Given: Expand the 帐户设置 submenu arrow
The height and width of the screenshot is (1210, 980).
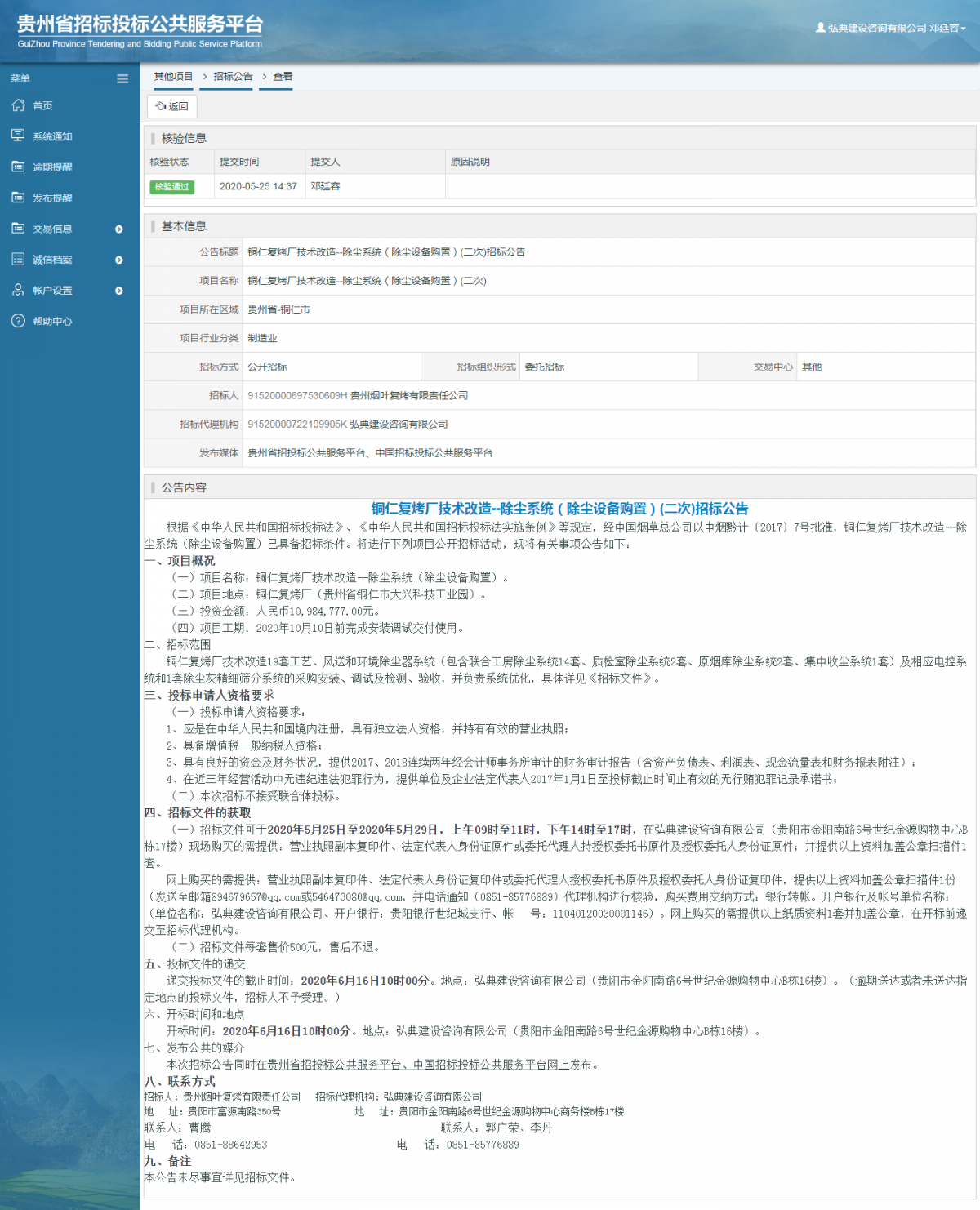Looking at the screenshot, I should point(119,291).
